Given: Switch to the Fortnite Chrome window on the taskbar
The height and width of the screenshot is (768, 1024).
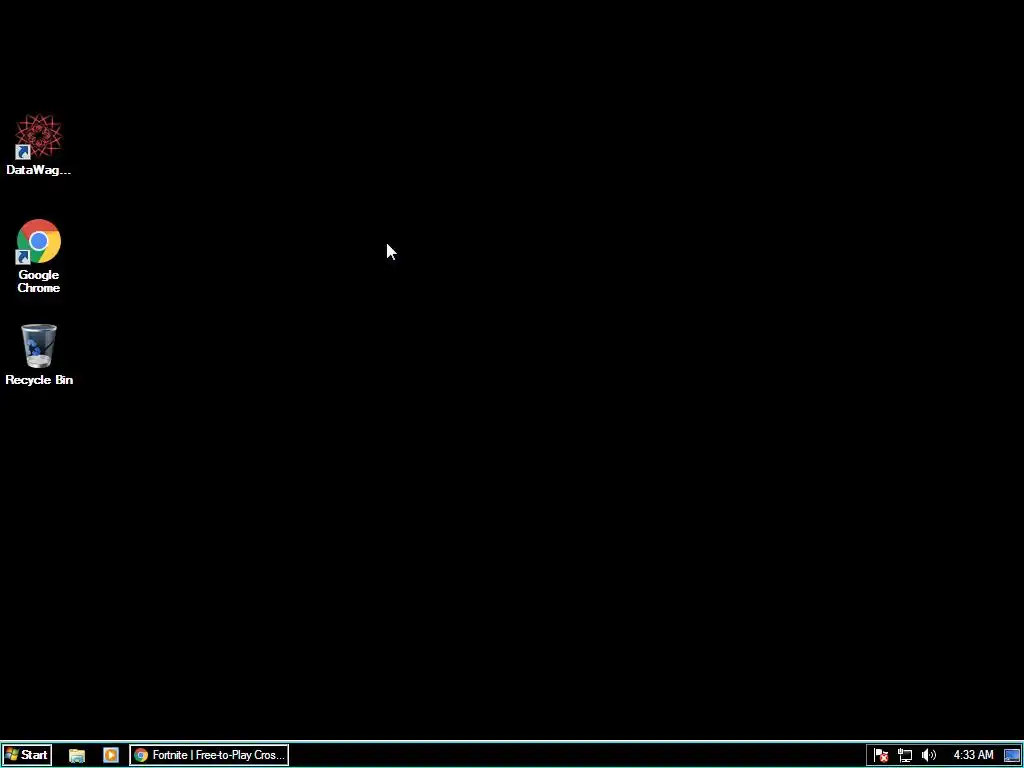Looking at the screenshot, I should pos(209,755).
